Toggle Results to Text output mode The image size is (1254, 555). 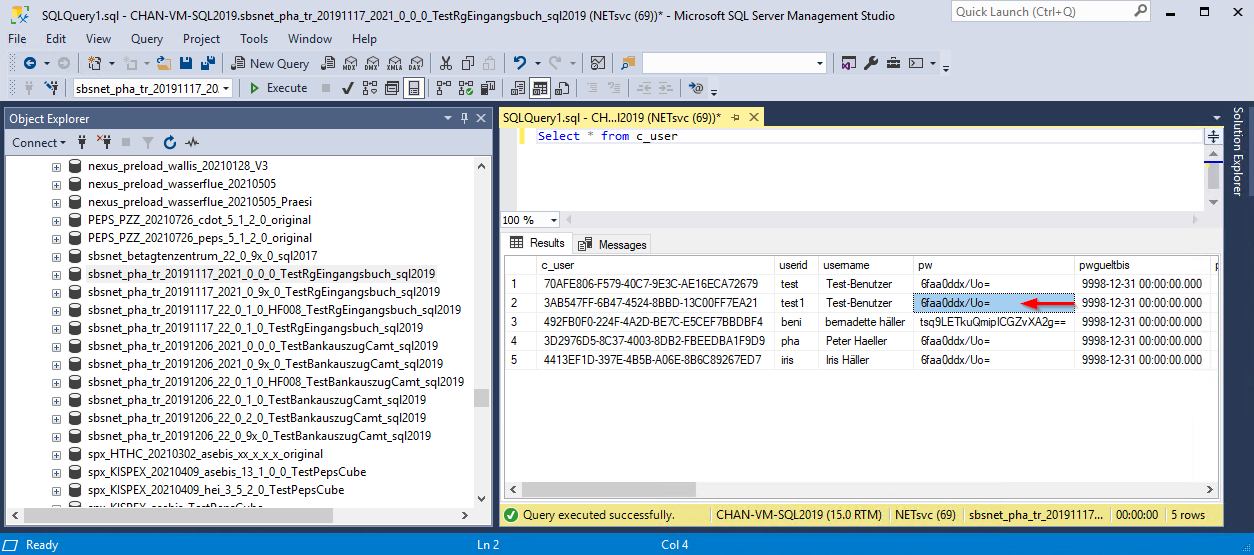coord(517,88)
